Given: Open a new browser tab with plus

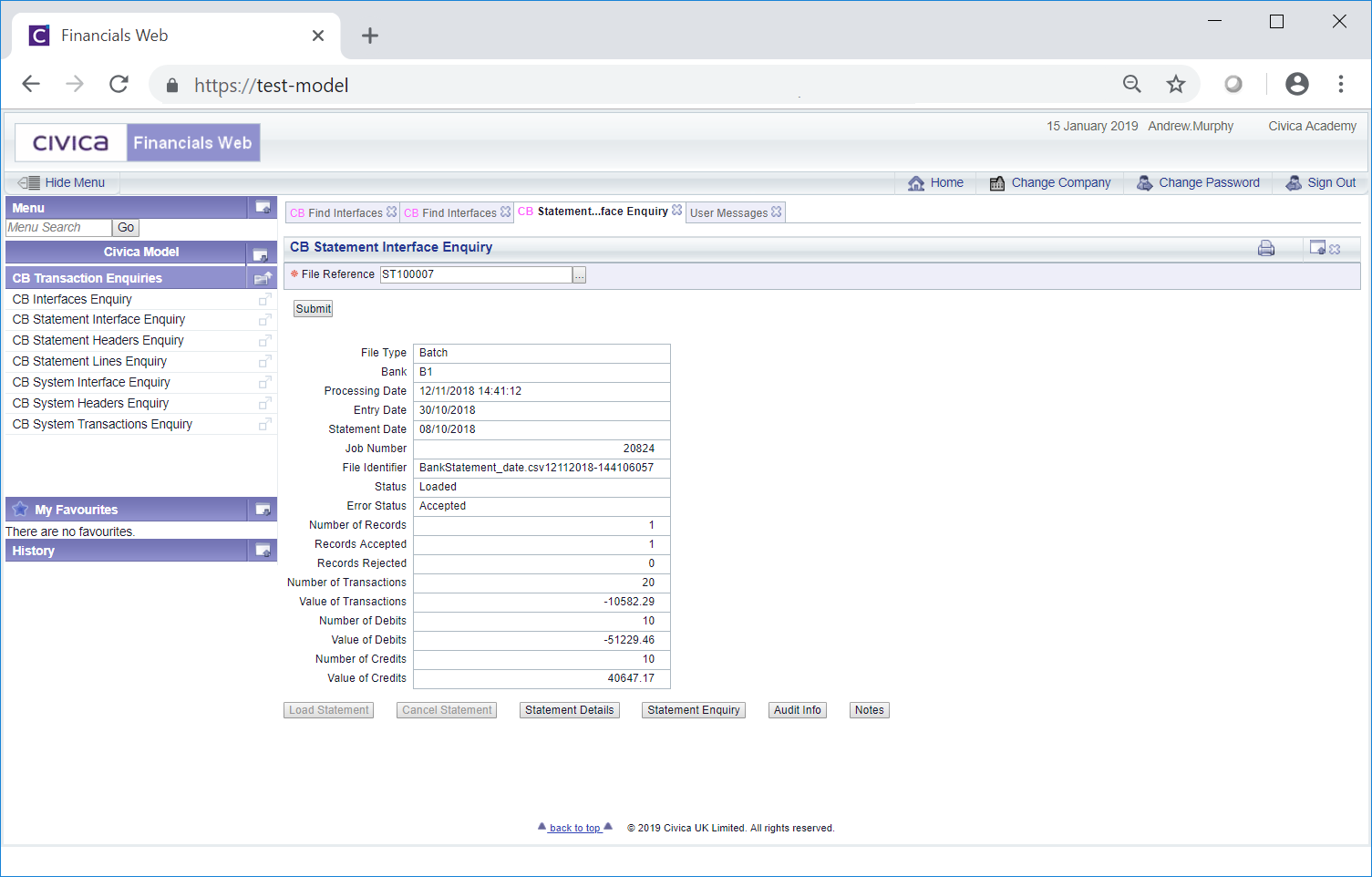Looking at the screenshot, I should click(x=369, y=36).
